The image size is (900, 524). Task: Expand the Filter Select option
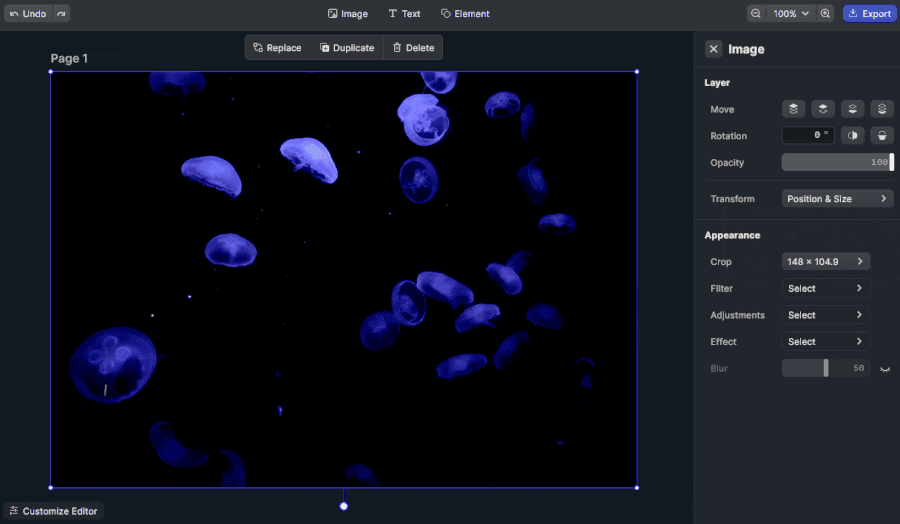pos(825,289)
